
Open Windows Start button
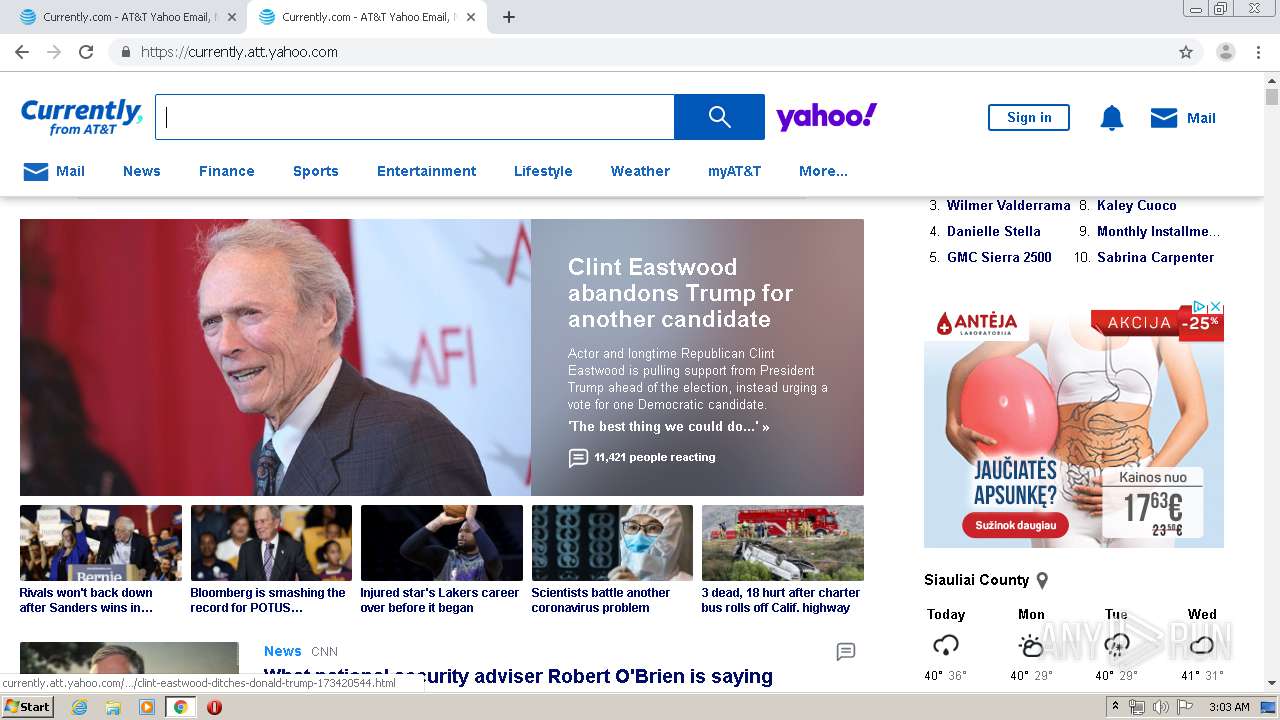[x=27, y=706]
